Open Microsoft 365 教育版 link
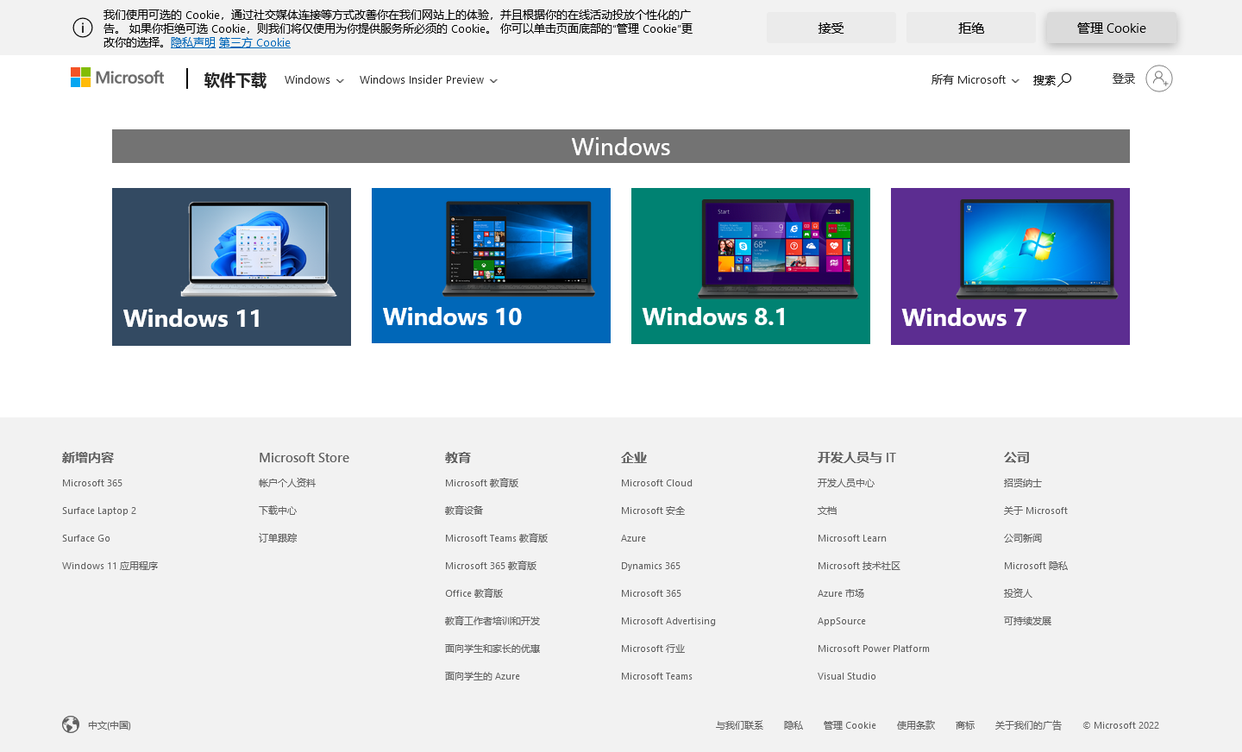The width and height of the screenshot is (1242, 752). (x=491, y=566)
